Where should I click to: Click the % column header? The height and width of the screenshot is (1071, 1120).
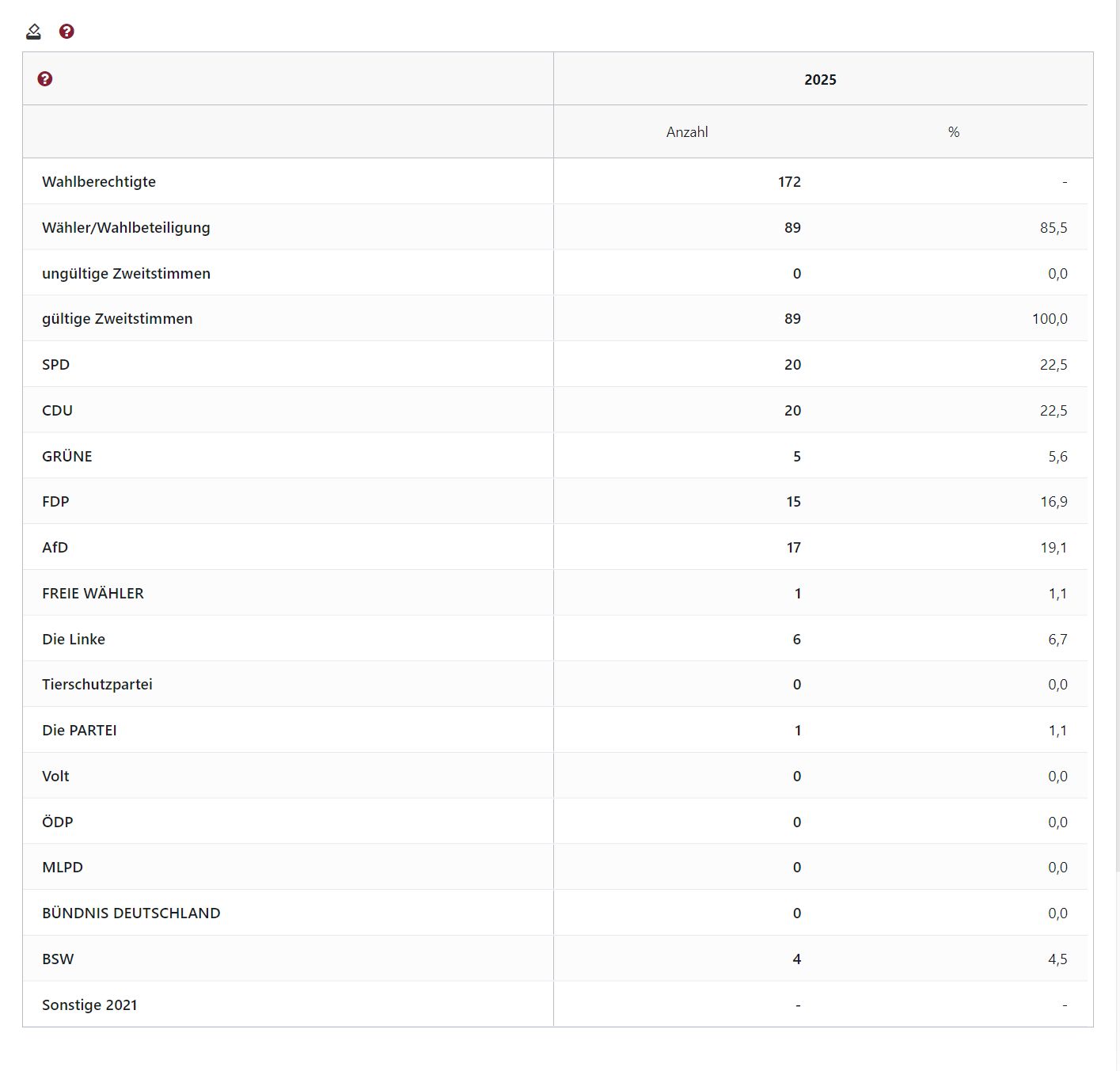(x=953, y=131)
